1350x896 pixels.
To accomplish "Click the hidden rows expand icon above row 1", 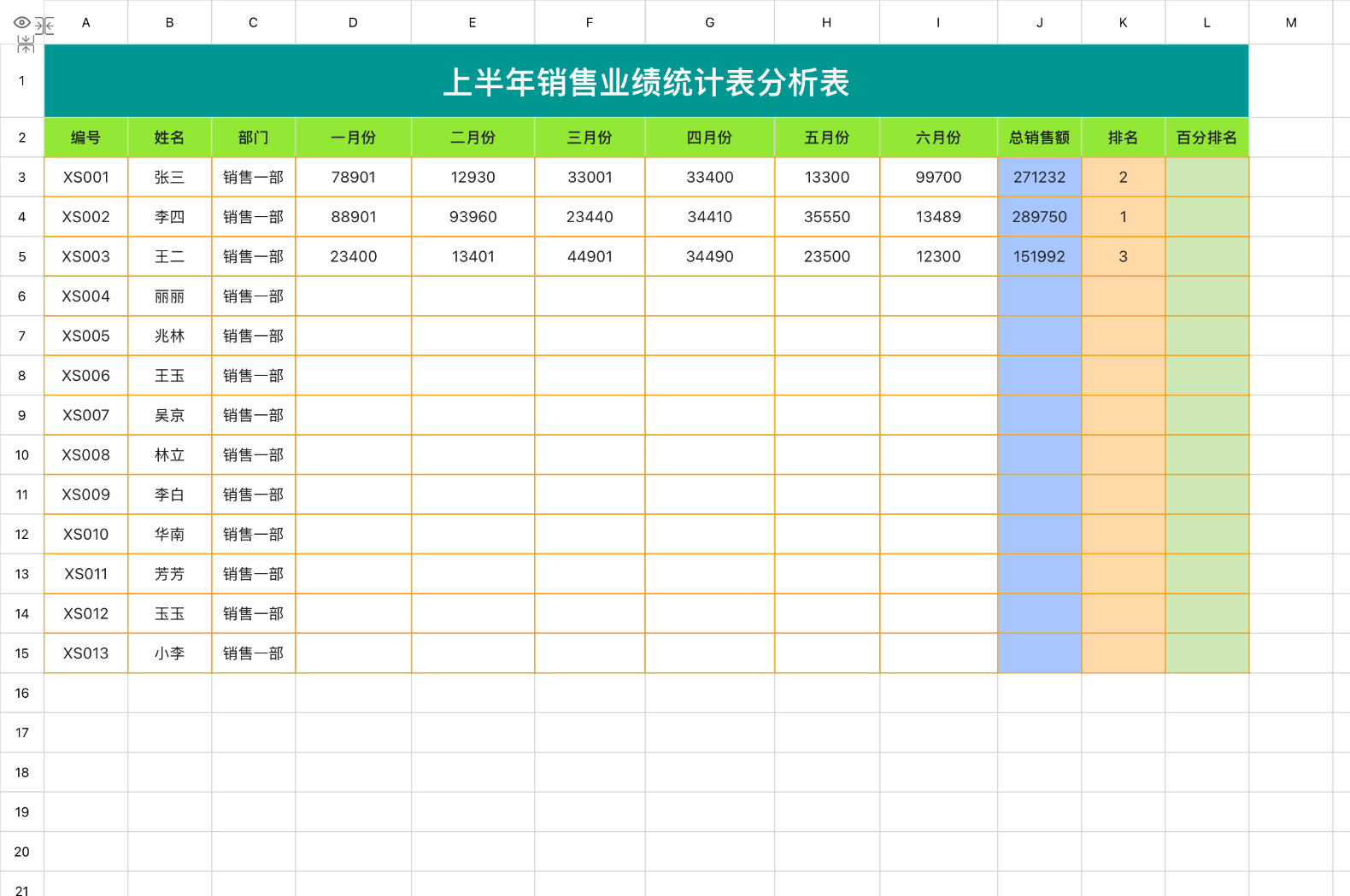I will [x=26, y=46].
